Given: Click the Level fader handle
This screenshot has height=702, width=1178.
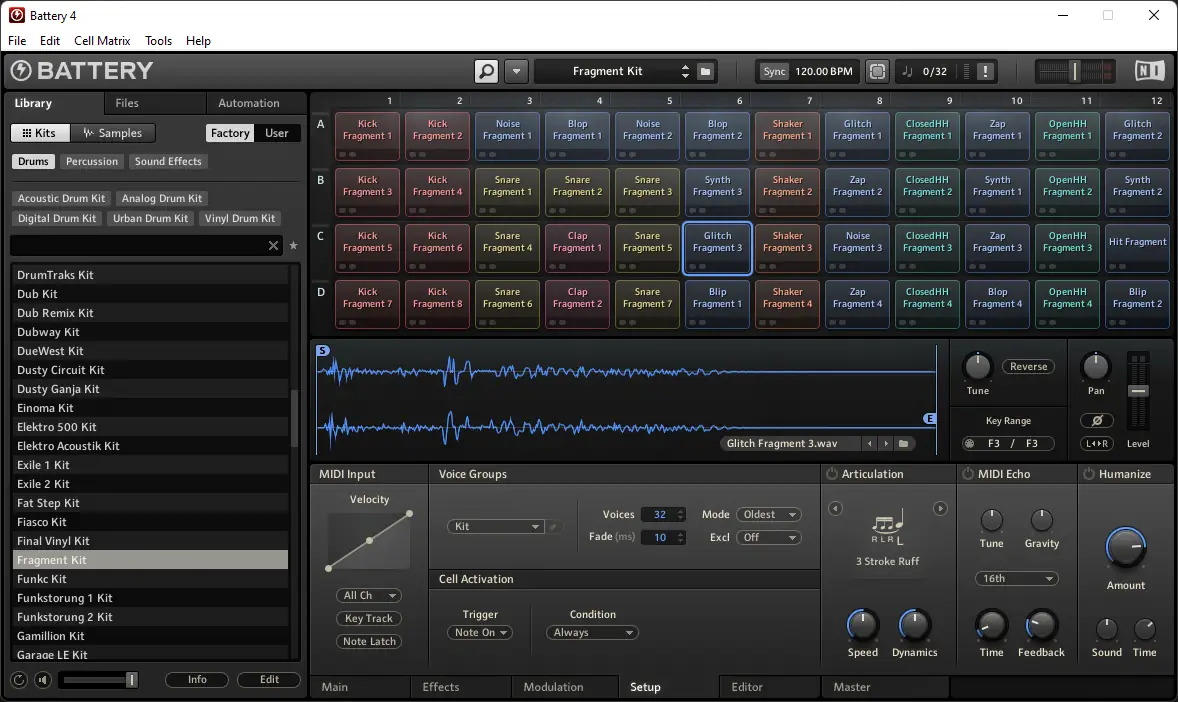Looking at the screenshot, I should 1138,391.
